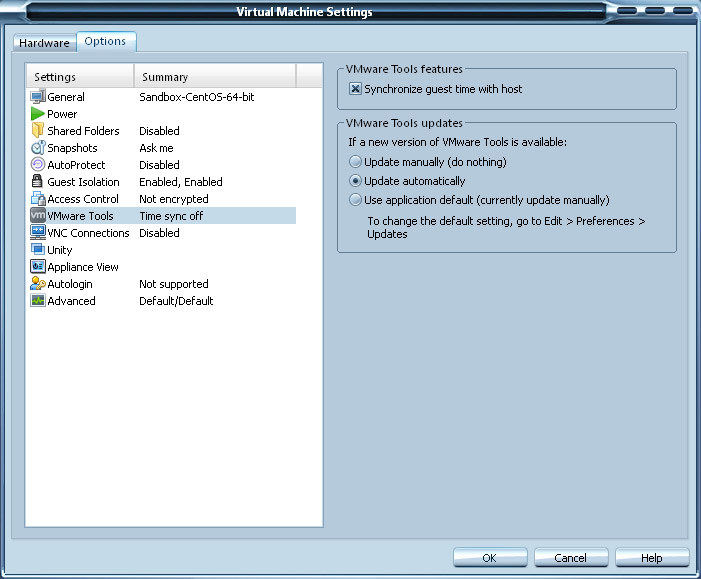
Task: Open the Access Control setting label
Action: pyautogui.click(x=83, y=199)
